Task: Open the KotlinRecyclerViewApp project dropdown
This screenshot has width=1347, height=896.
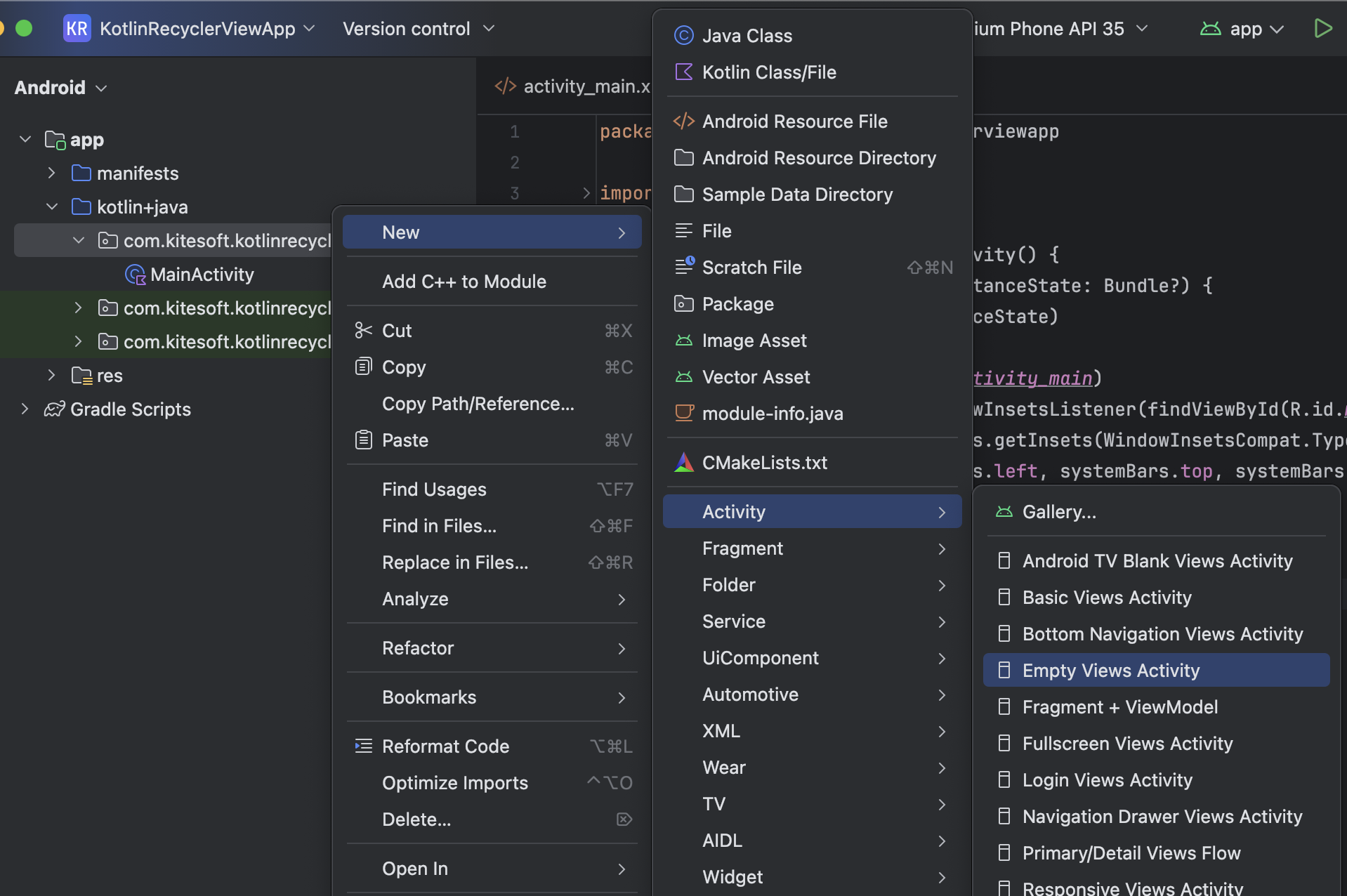Action: coord(207,29)
